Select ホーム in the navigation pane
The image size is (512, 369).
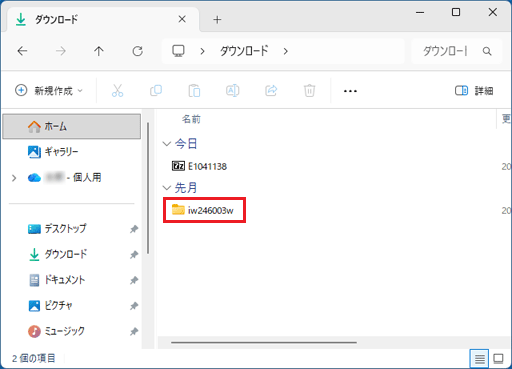coord(72,126)
